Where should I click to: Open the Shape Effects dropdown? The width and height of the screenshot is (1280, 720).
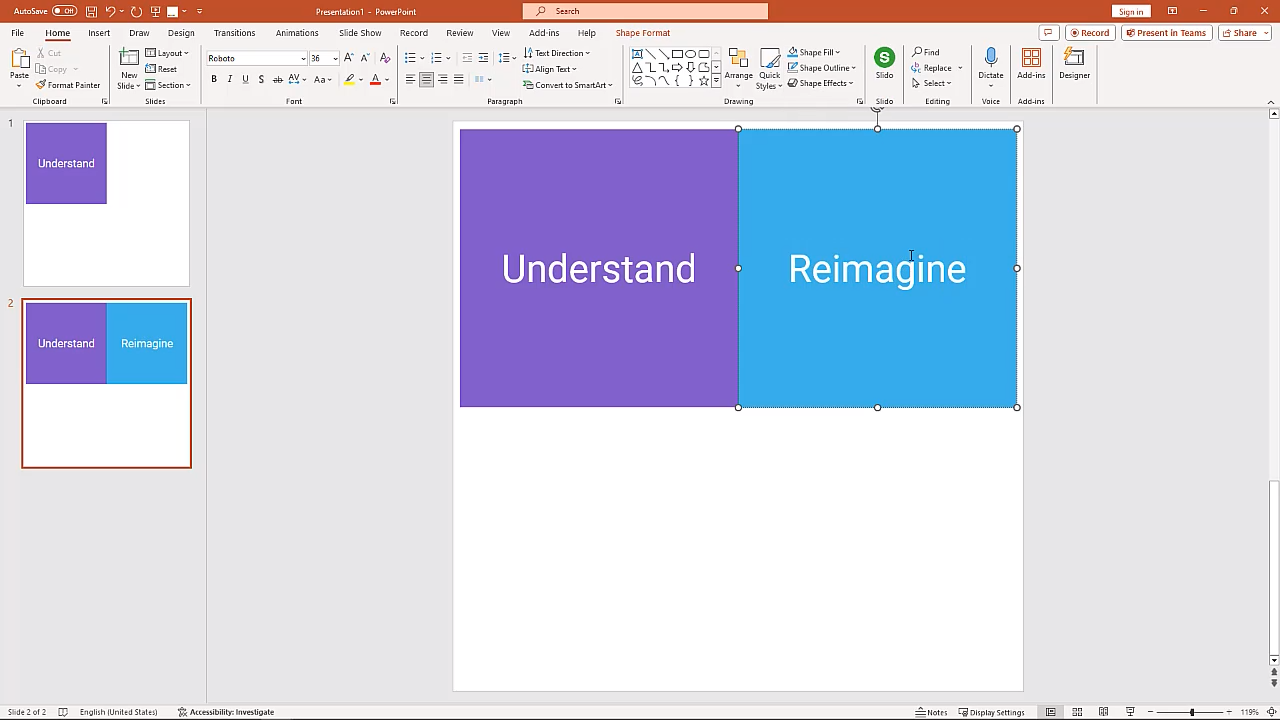(x=820, y=83)
